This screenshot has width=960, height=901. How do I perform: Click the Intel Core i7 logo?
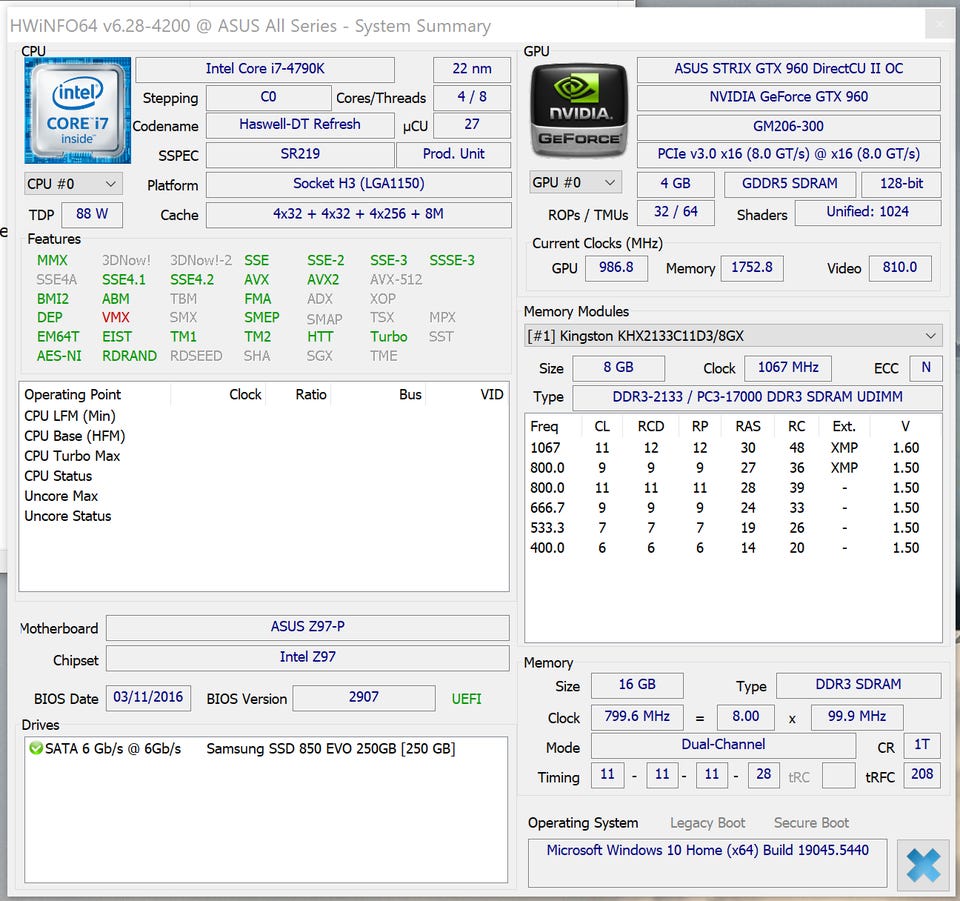pyautogui.click(x=77, y=111)
